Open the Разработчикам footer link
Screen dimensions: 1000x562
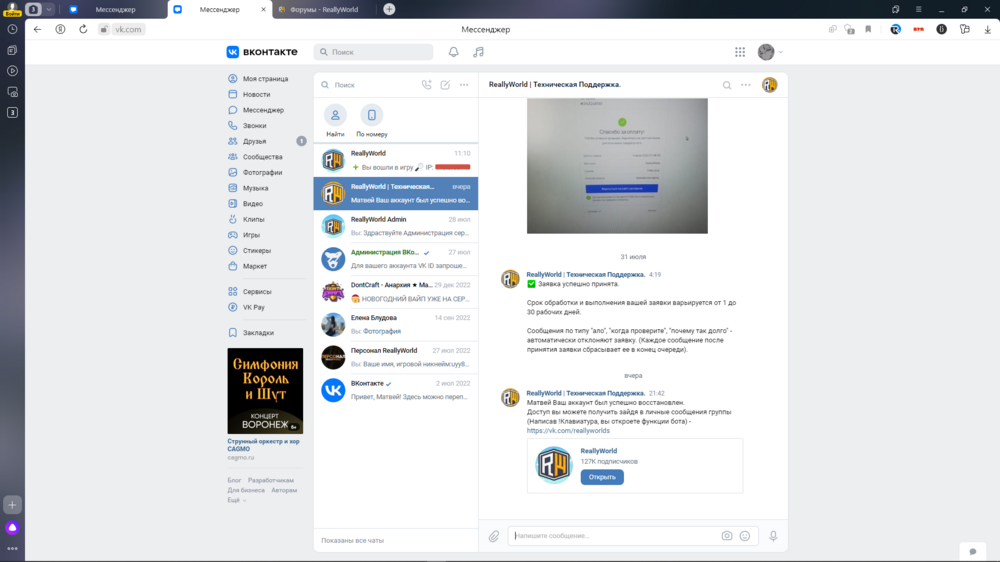[x=271, y=480]
